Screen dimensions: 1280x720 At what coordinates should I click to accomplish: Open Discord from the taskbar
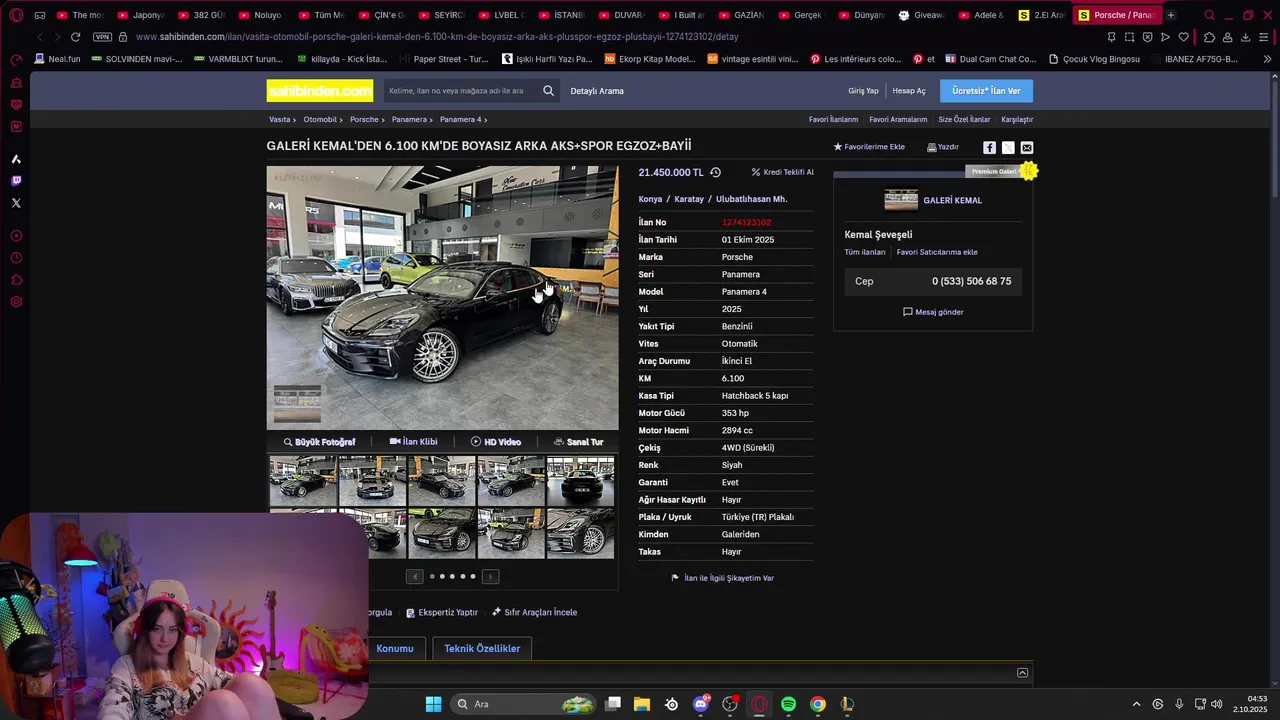click(x=701, y=704)
